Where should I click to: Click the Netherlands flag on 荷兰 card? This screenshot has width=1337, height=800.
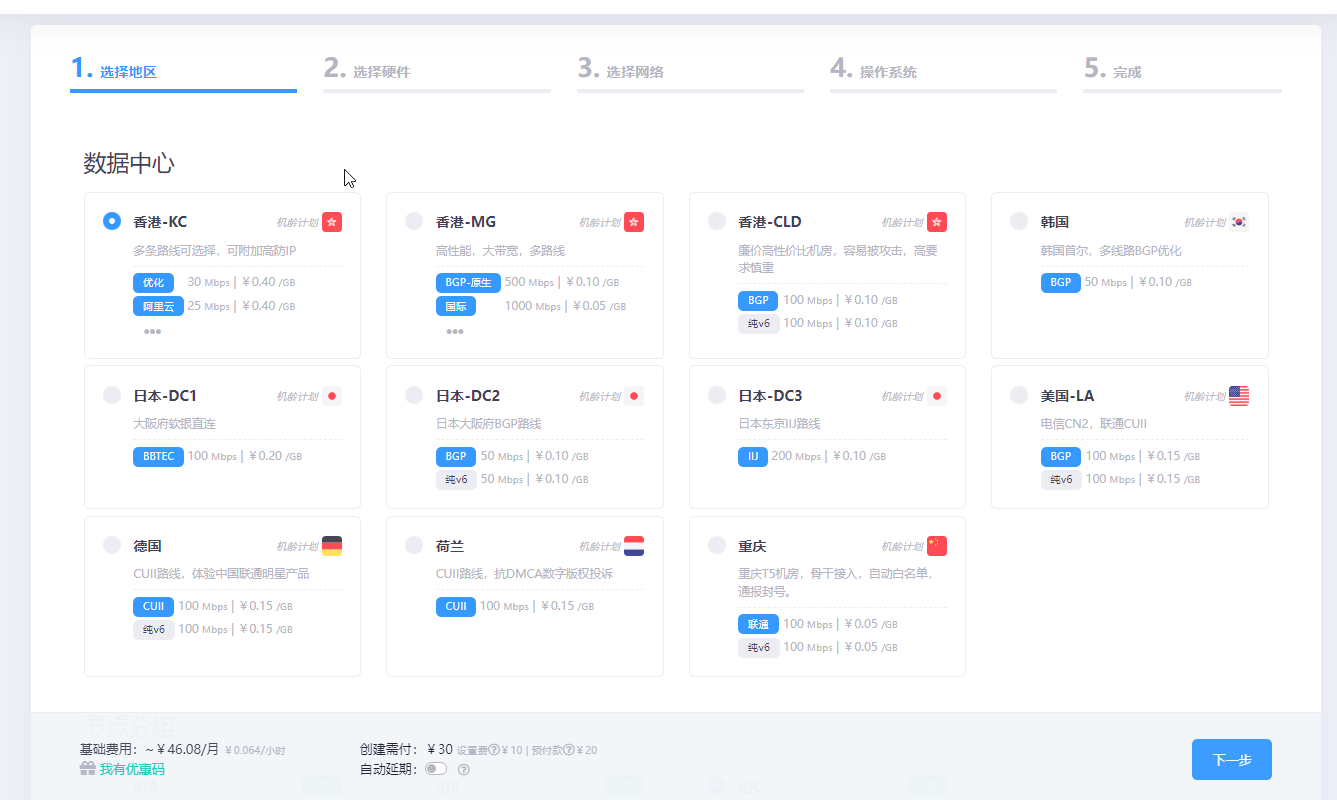click(634, 546)
